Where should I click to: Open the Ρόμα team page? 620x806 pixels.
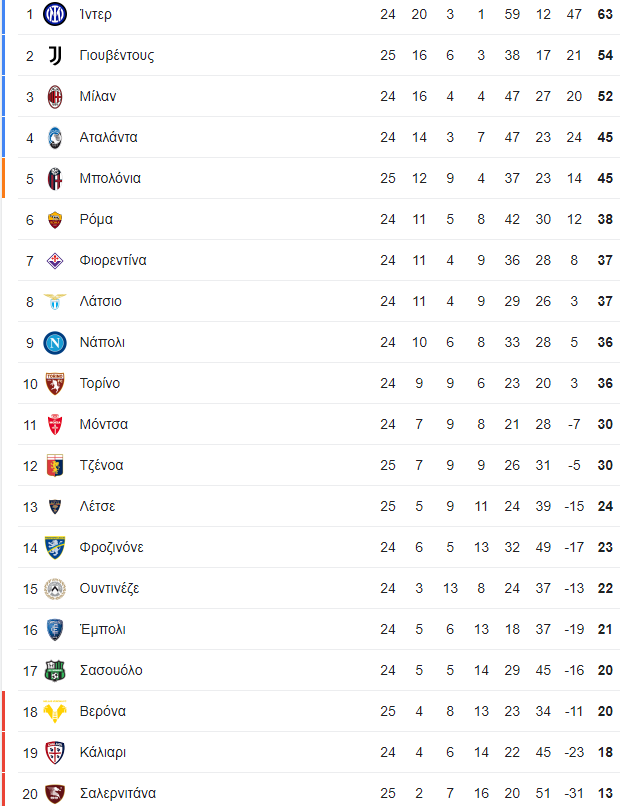pyautogui.click(x=96, y=219)
